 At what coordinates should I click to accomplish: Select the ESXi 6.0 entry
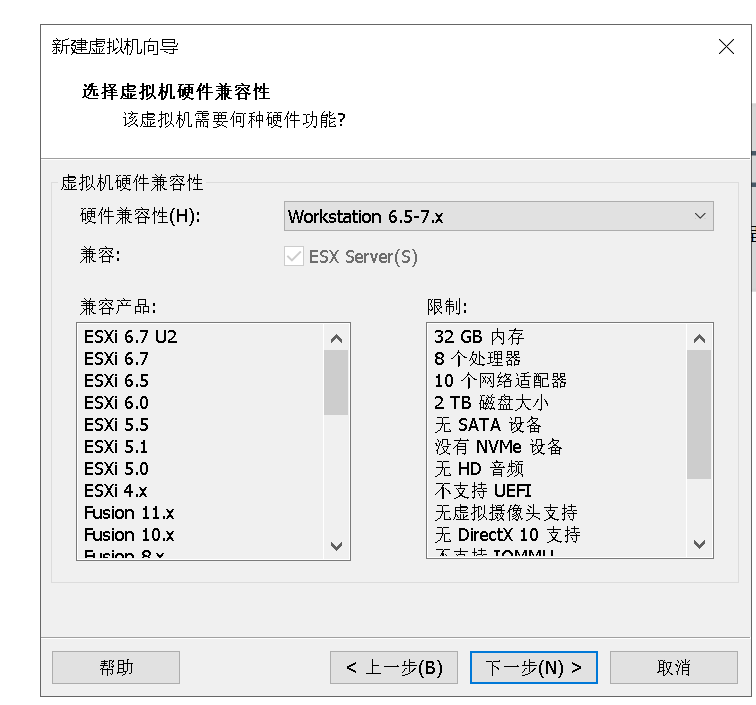click(x=116, y=403)
